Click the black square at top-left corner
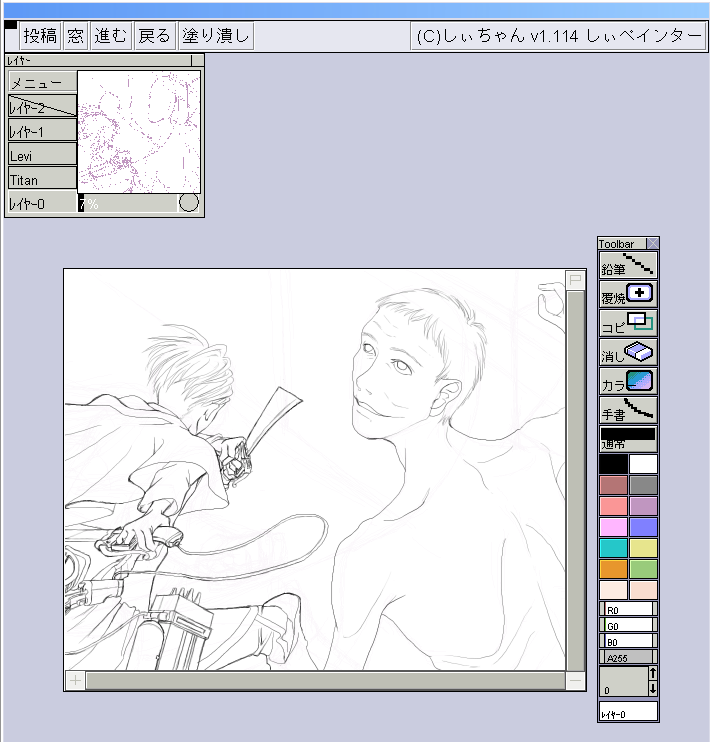This screenshot has height=742, width=710. 11,25
